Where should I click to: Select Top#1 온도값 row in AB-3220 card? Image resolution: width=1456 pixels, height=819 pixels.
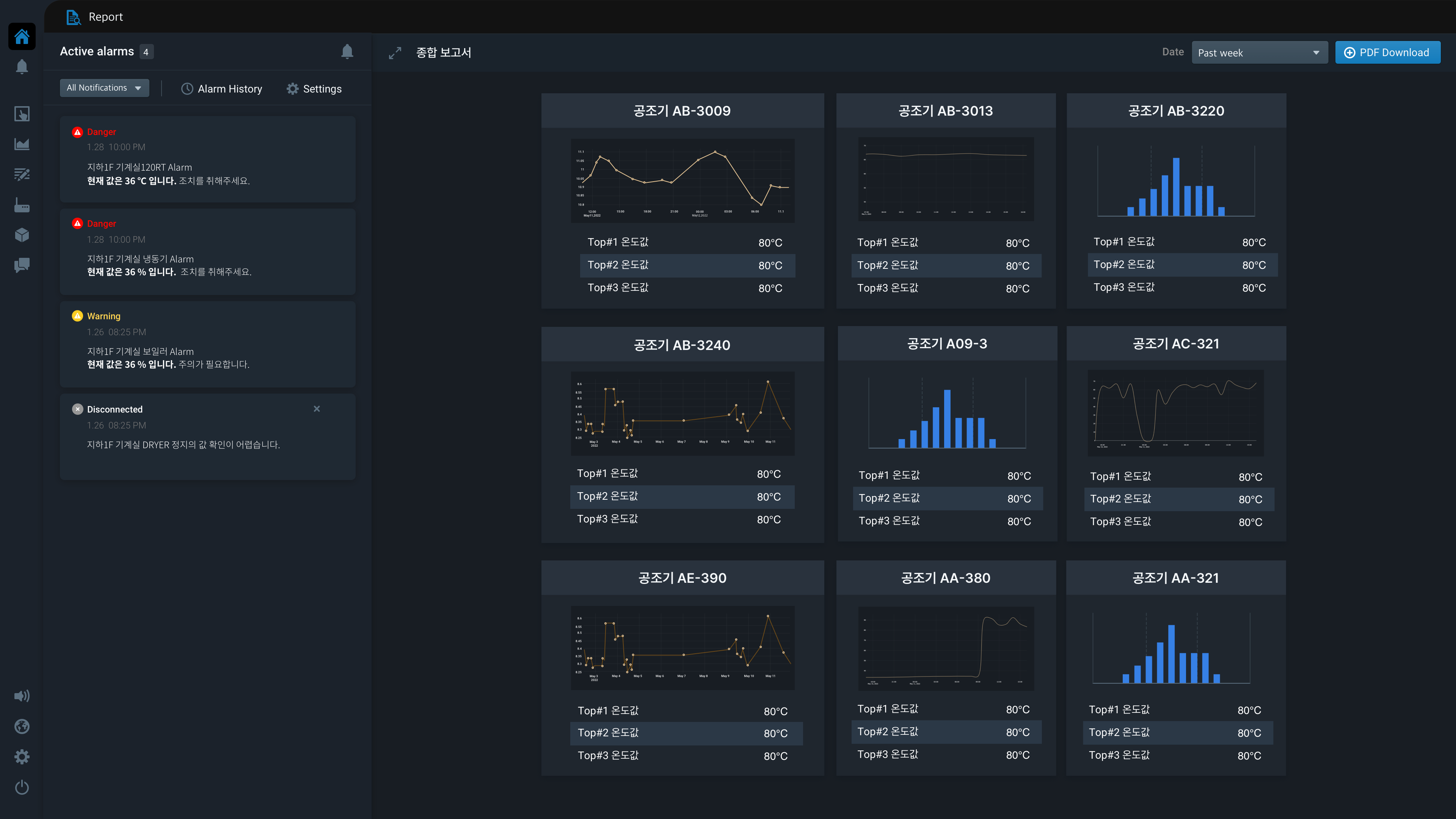[1183, 242]
